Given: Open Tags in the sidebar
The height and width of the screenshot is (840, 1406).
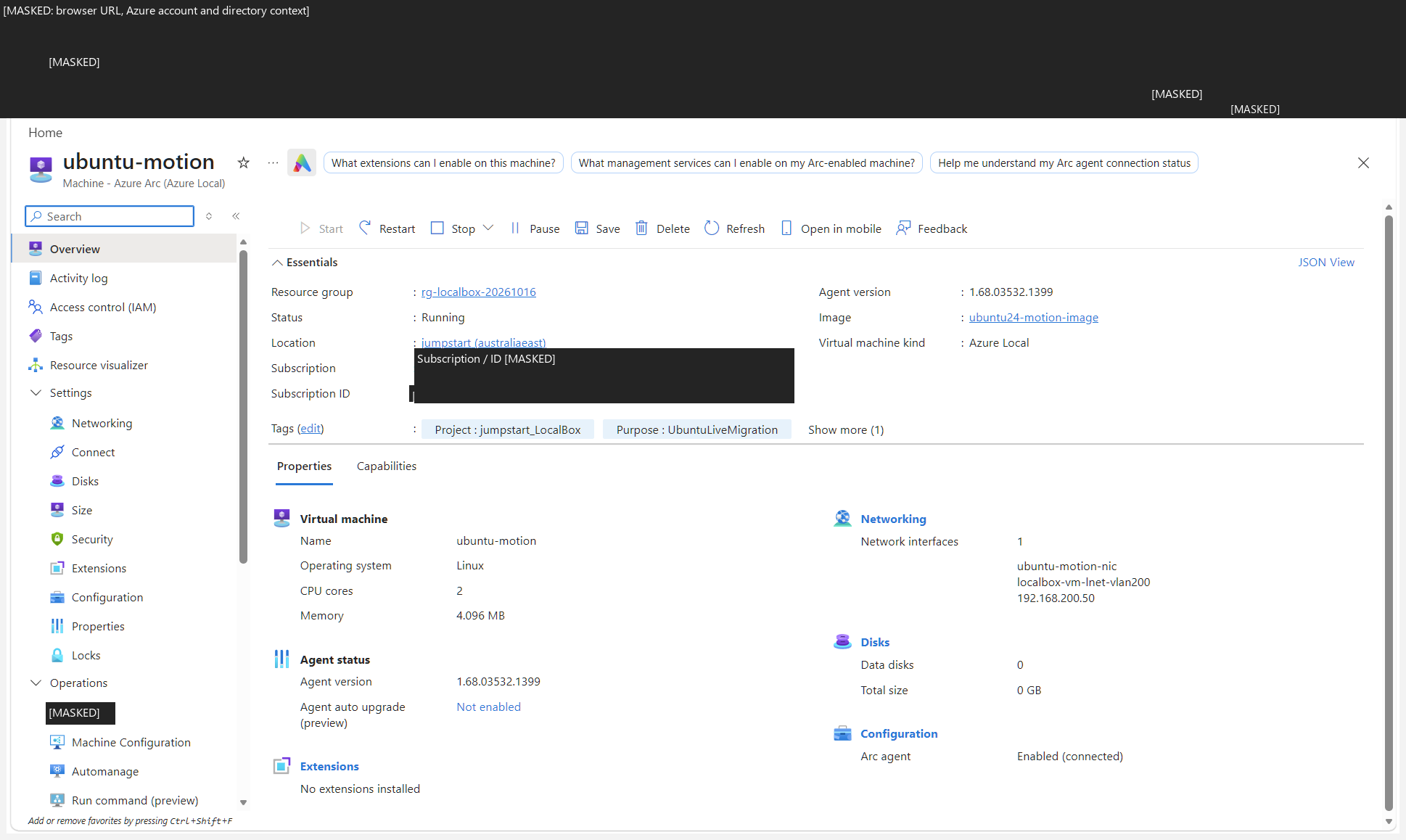Looking at the screenshot, I should click(61, 336).
